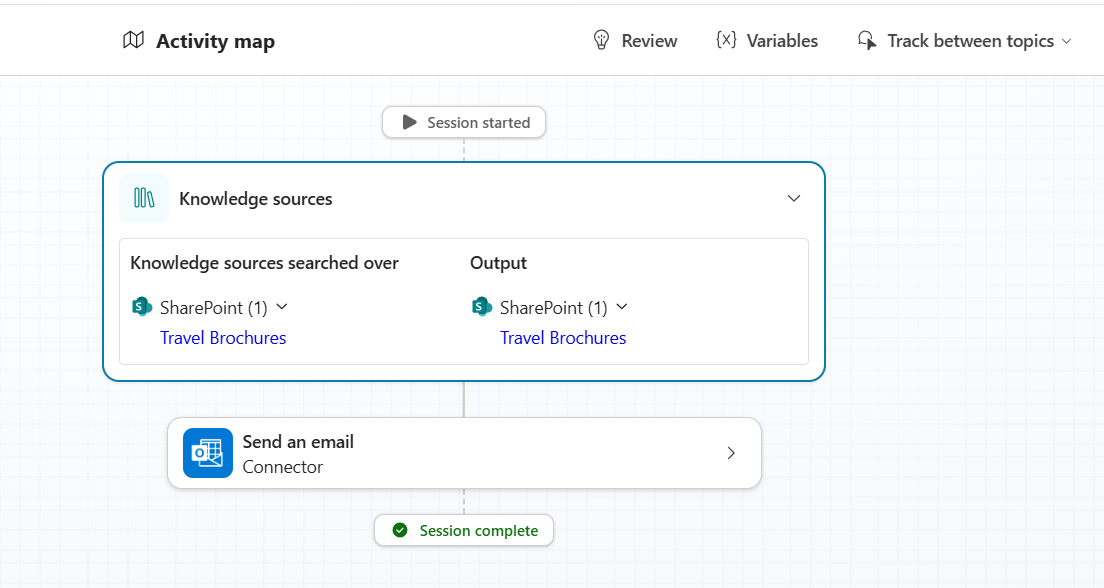This screenshot has width=1104, height=588.
Task: Open Travel Brochures link under Output
Action: coord(563,338)
